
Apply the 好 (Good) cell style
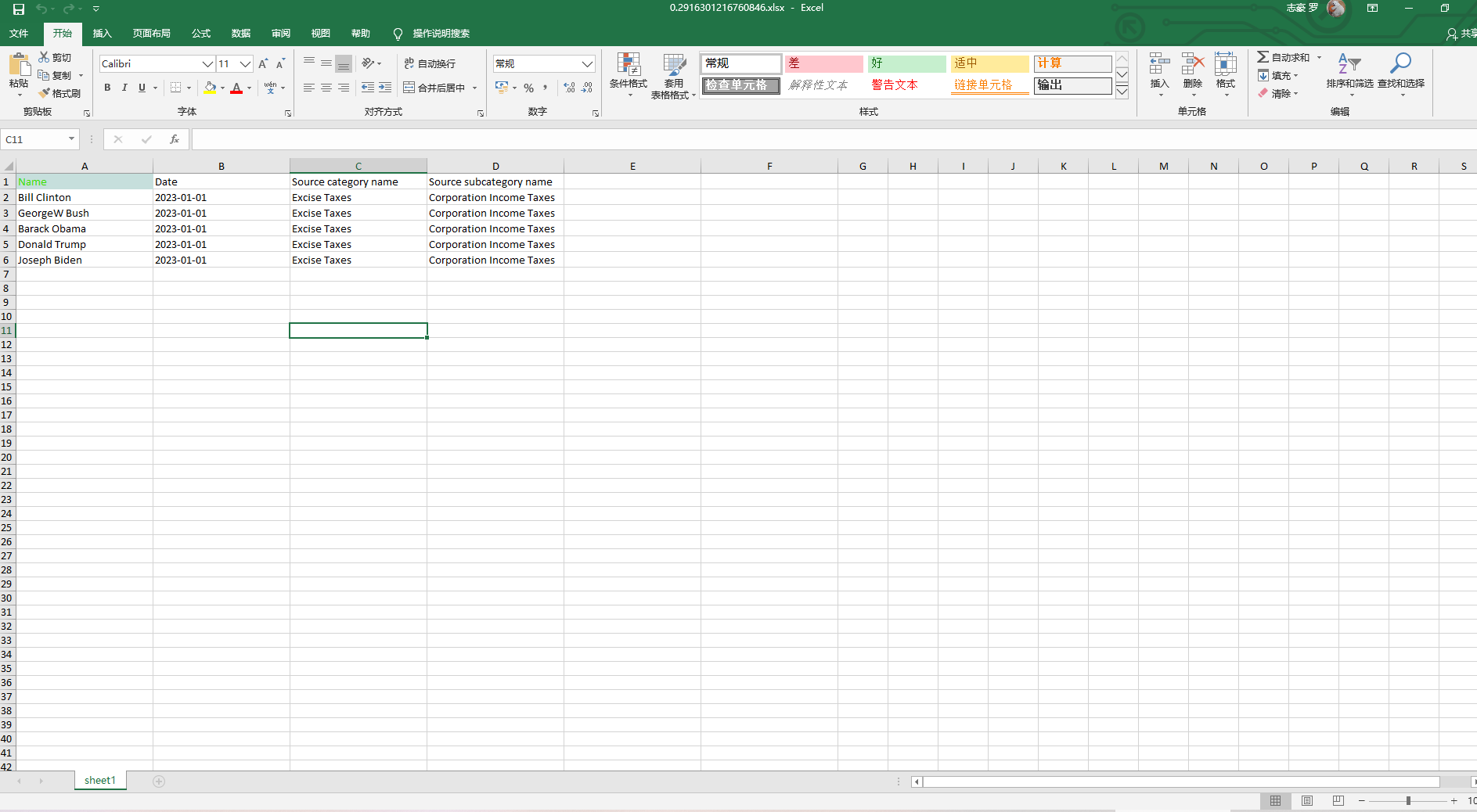906,63
